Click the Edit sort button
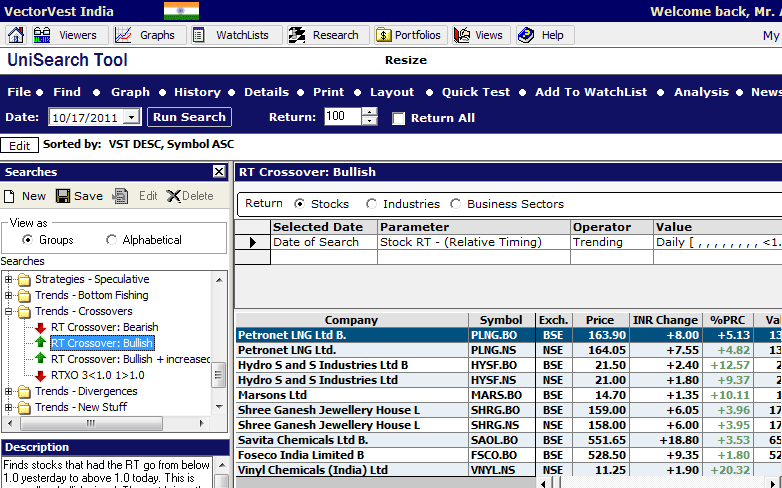This screenshot has width=782, height=488. pos(19,145)
